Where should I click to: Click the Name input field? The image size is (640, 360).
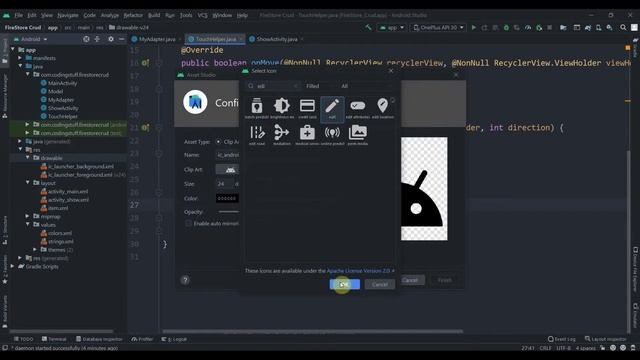click(227, 155)
